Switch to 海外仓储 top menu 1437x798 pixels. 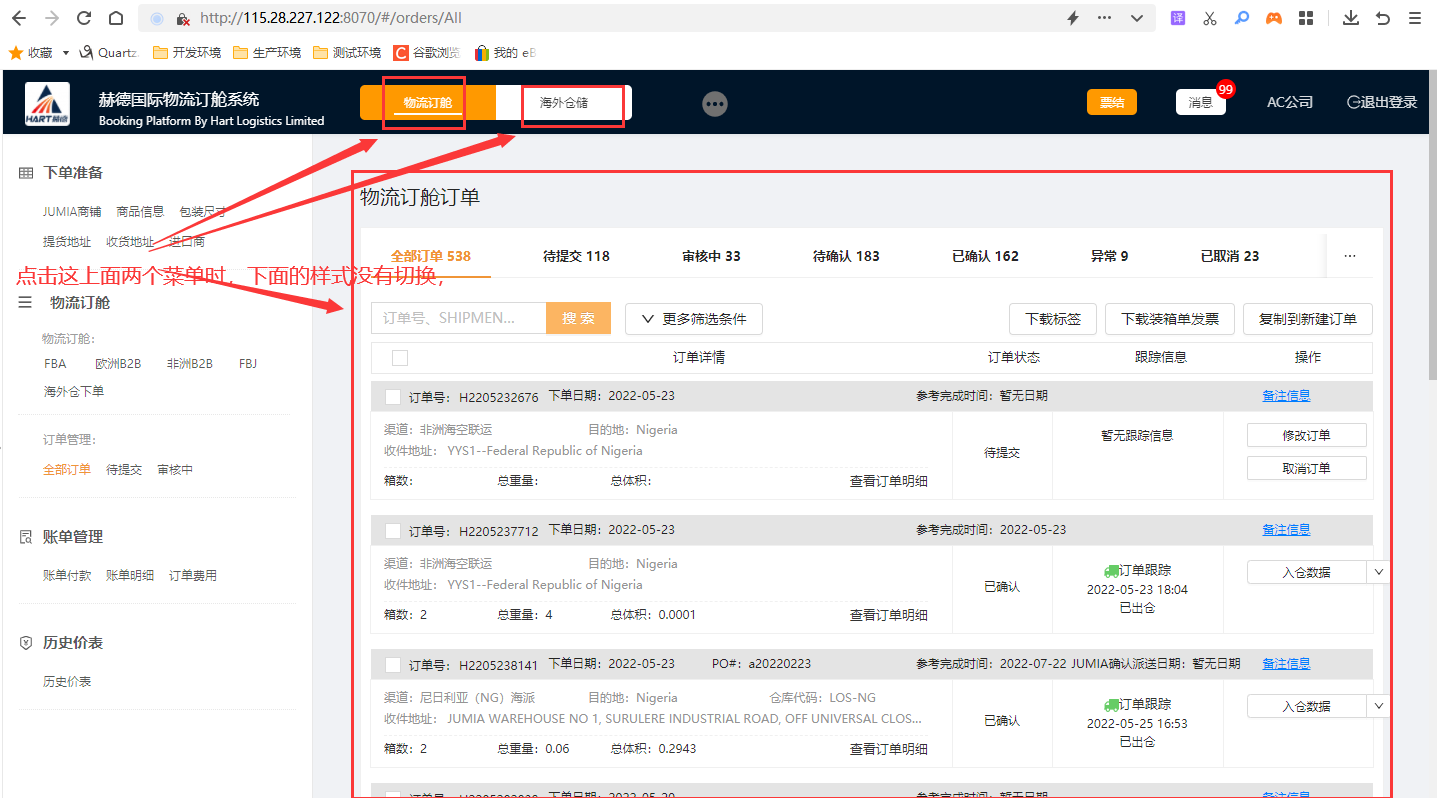pyautogui.click(x=564, y=103)
